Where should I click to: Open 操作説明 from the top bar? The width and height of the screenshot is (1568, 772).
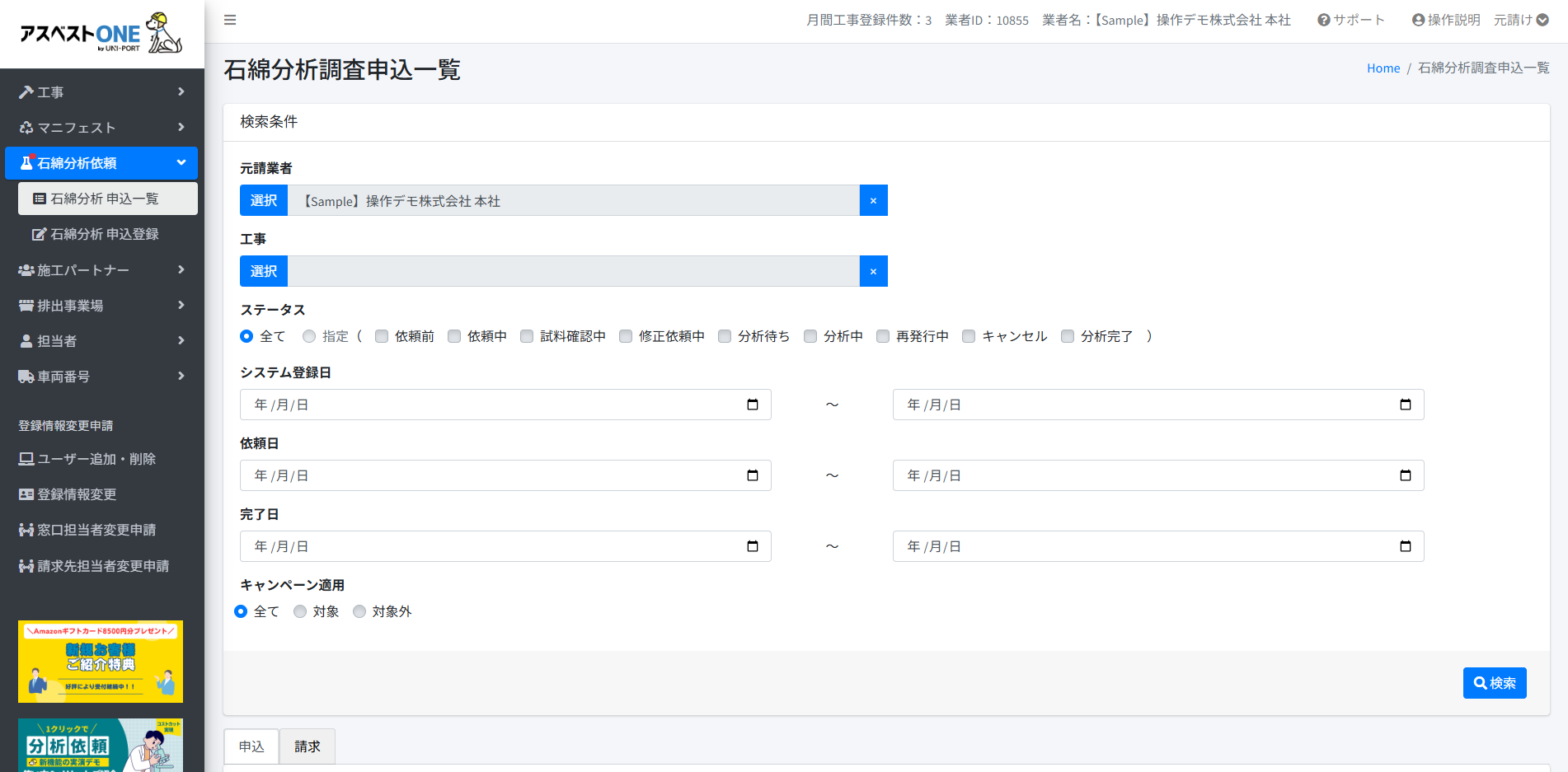pyautogui.click(x=1445, y=20)
